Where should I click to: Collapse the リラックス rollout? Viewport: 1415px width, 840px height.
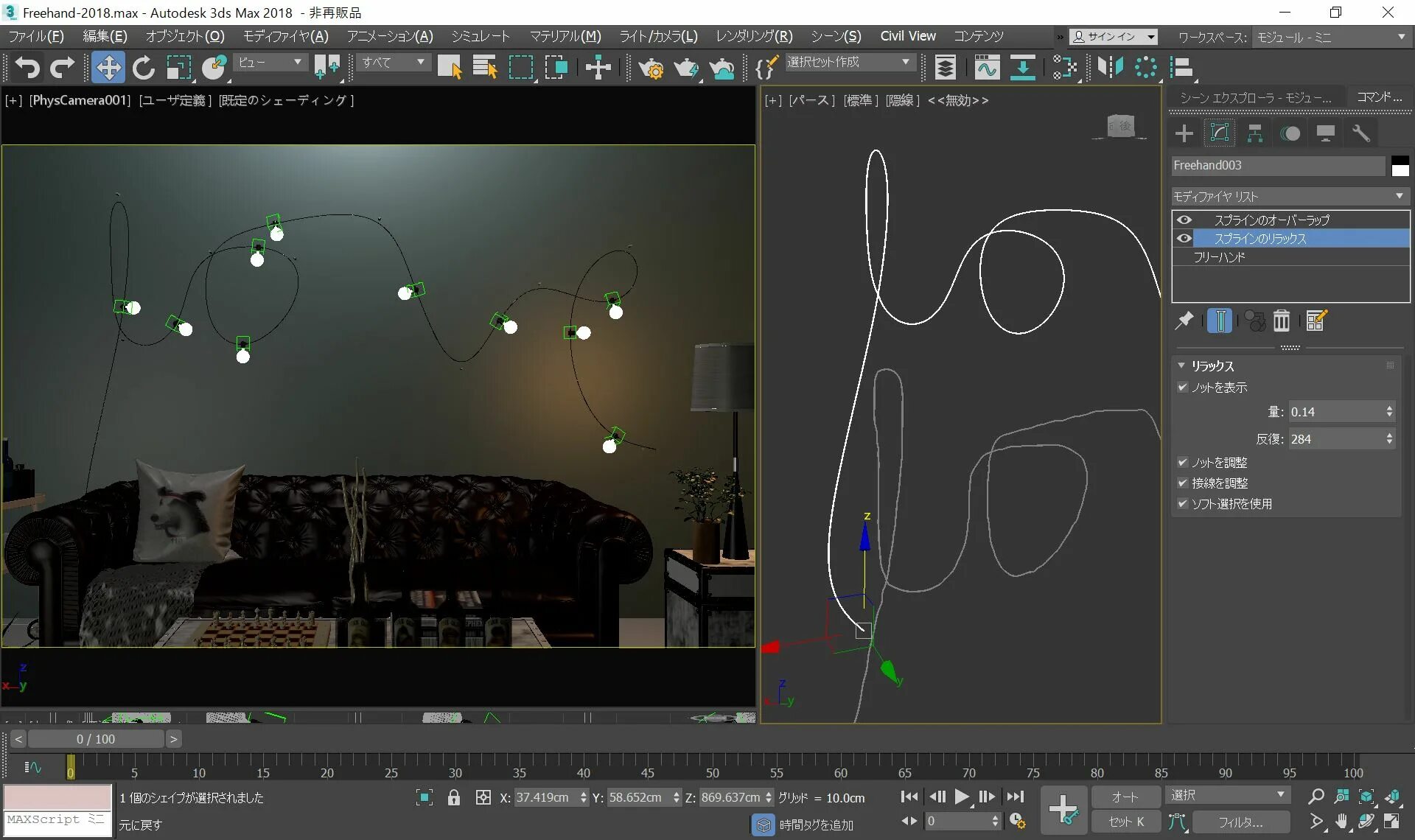tap(1181, 365)
